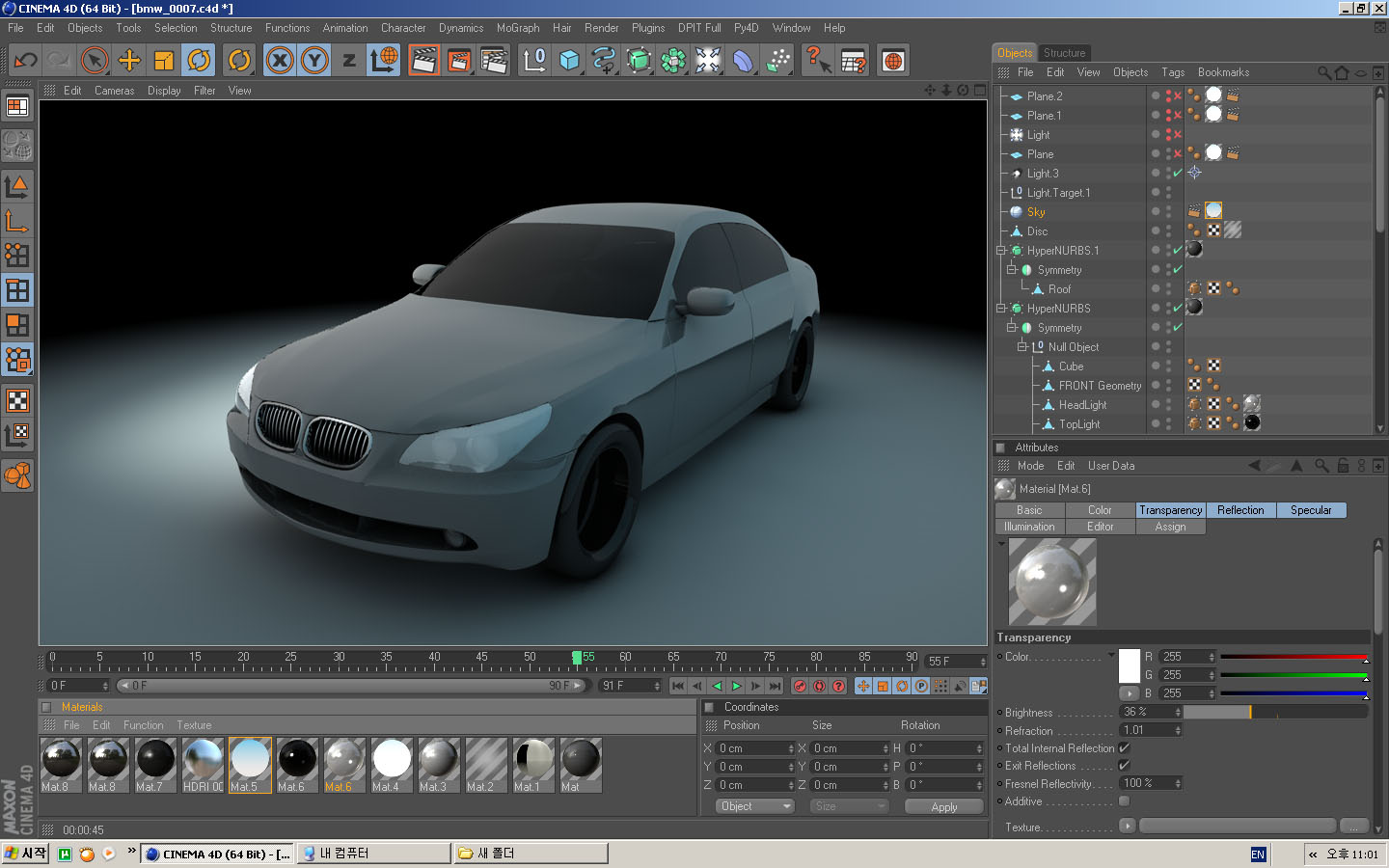Go to the end of animation

coord(775,686)
